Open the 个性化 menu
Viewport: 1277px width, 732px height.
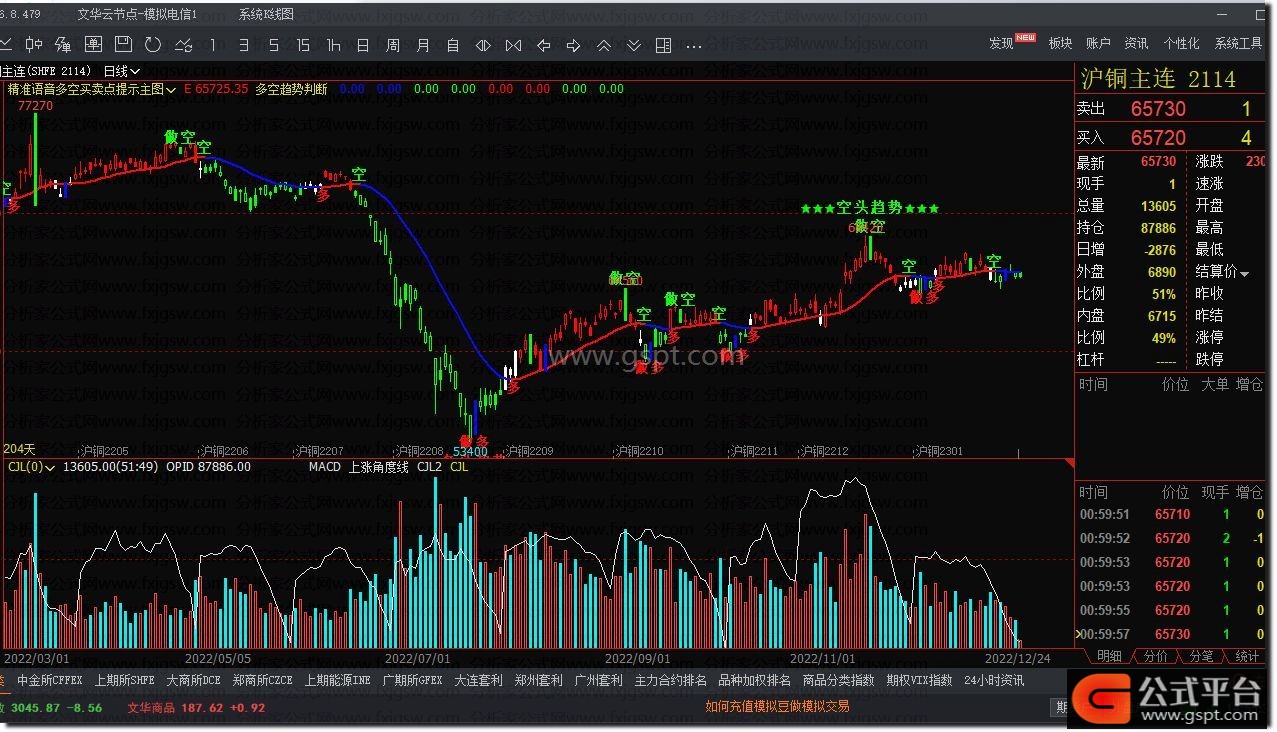[1181, 43]
